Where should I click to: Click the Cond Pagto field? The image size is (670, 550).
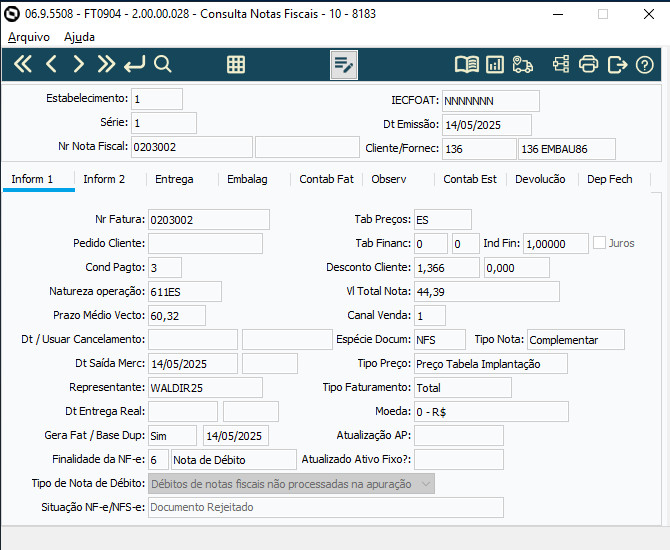click(x=165, y=268)
